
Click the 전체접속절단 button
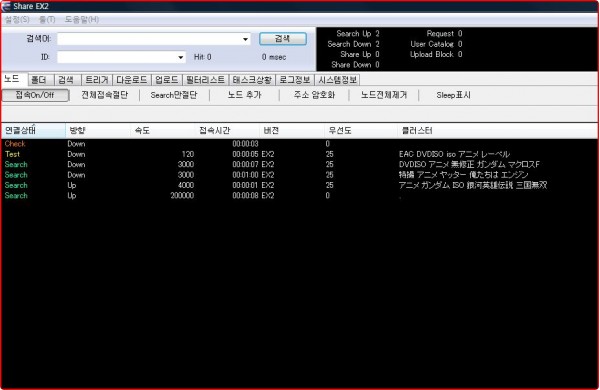point(104,95)
